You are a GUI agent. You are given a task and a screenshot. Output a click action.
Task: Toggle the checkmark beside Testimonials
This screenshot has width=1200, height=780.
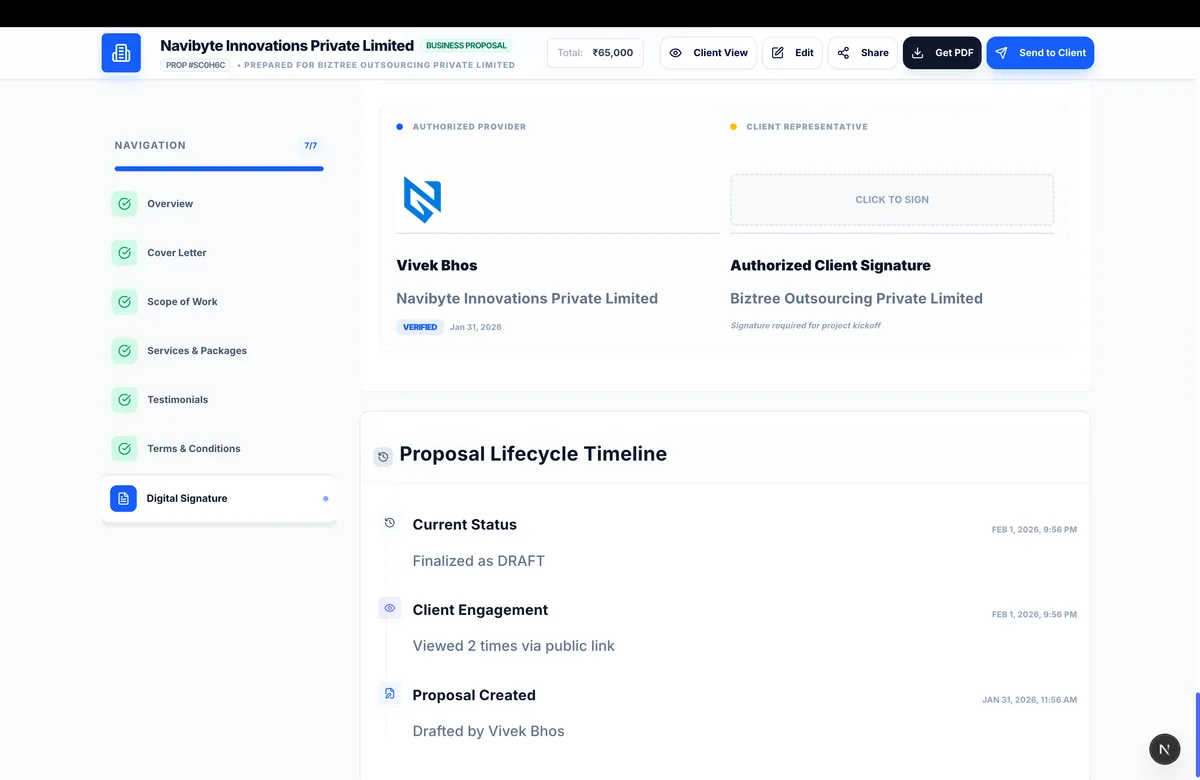pyautogui.click(x=124, y=399)
